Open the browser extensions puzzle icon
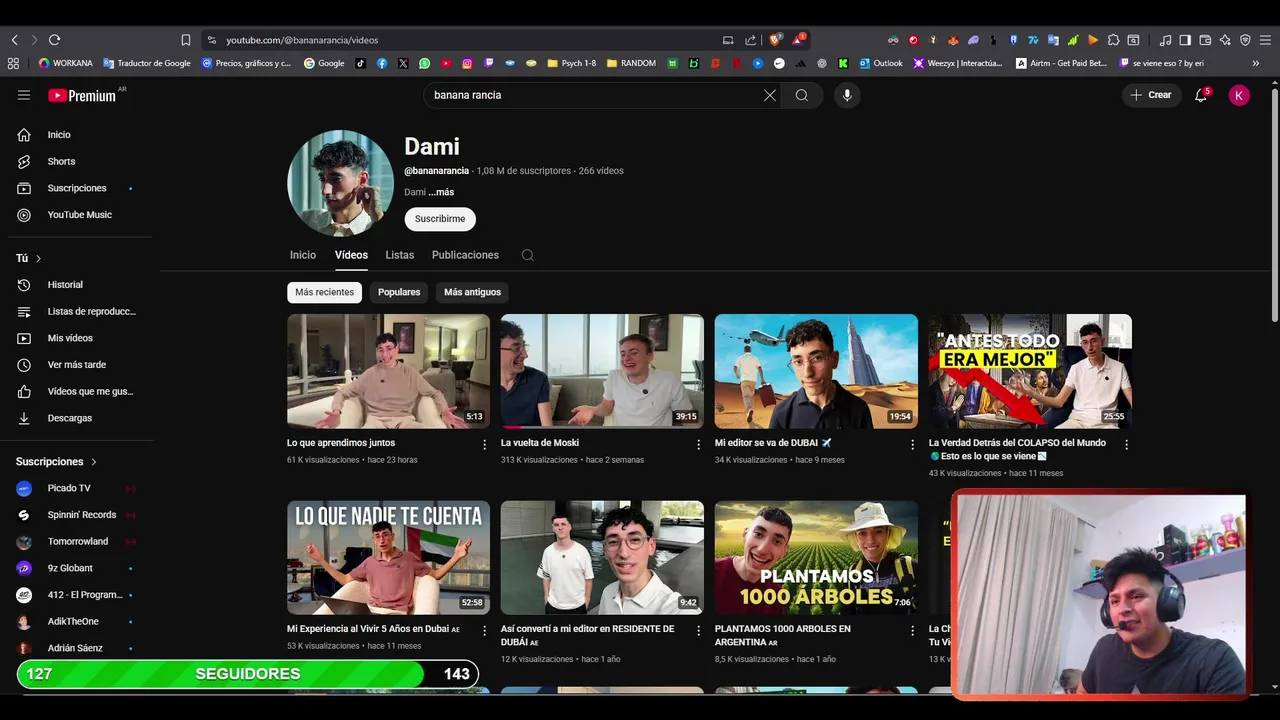Screen dimensions: 1280x720 1113,40
